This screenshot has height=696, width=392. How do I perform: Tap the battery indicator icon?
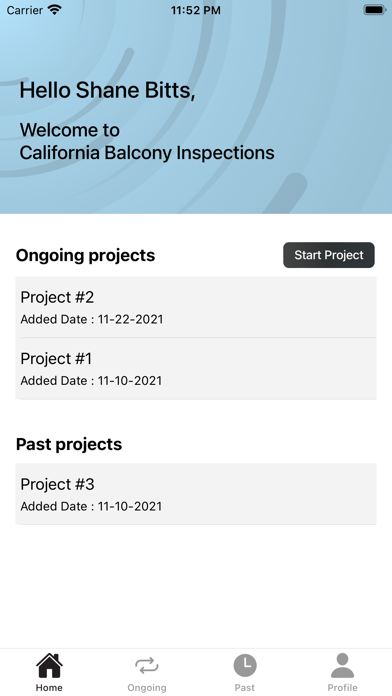point(375,10)
